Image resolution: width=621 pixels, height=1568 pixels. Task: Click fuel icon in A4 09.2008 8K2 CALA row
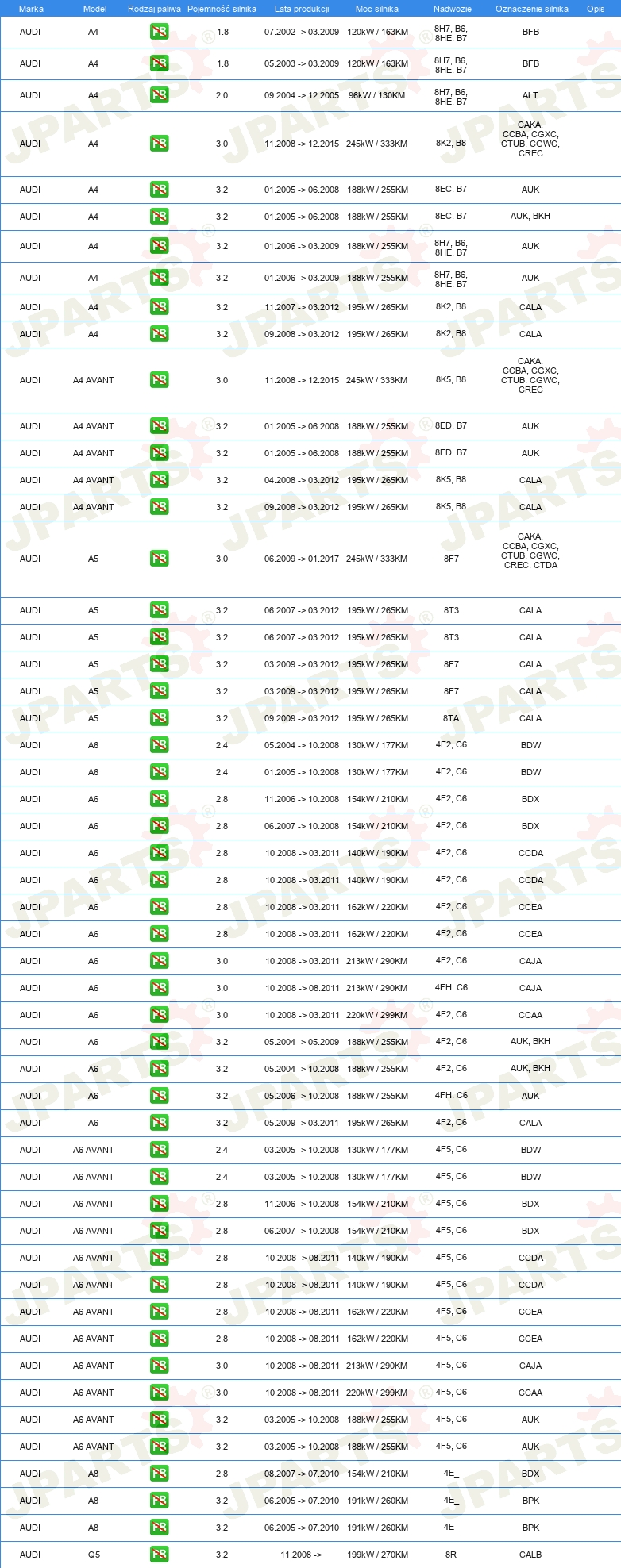[x=159, y=334]
